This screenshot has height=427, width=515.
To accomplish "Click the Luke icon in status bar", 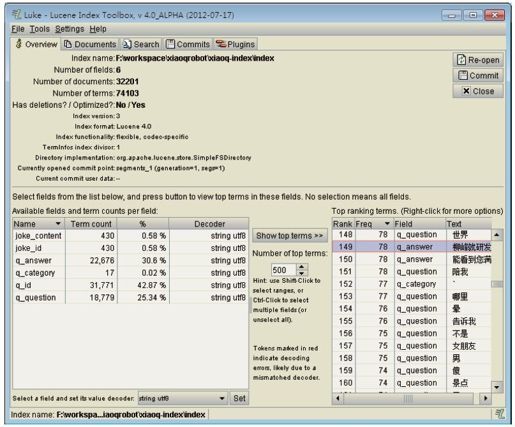I will (x=500, y=414).
